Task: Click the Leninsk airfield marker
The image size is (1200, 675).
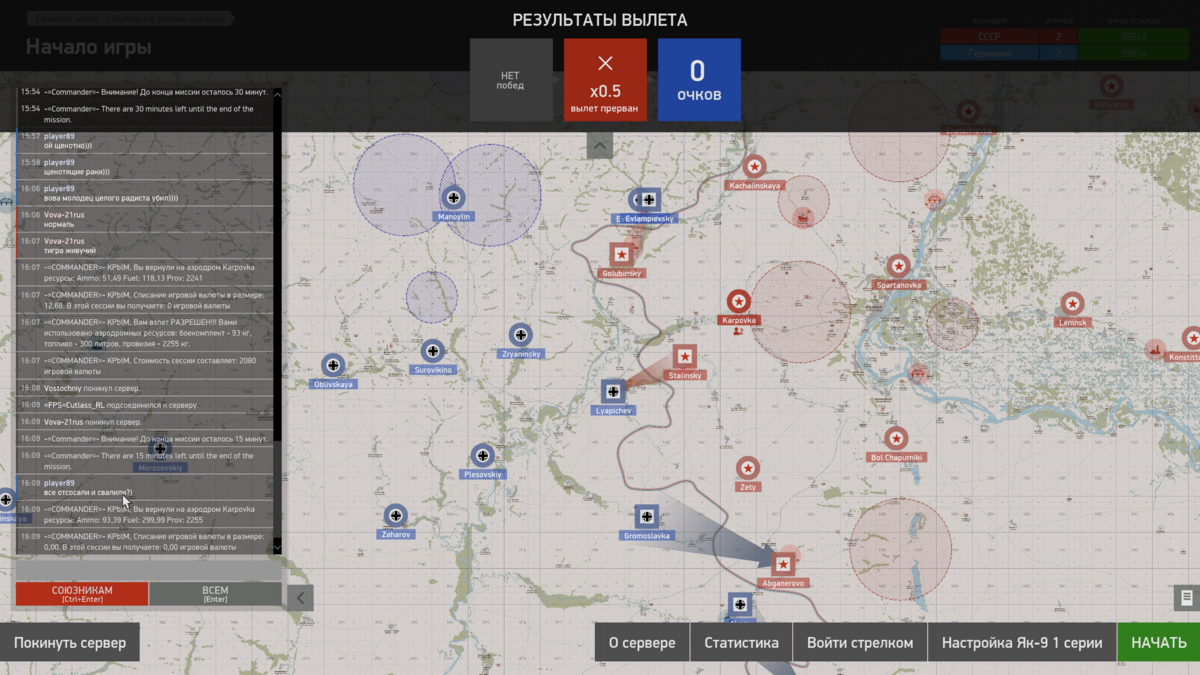Action: [1072, 303]
